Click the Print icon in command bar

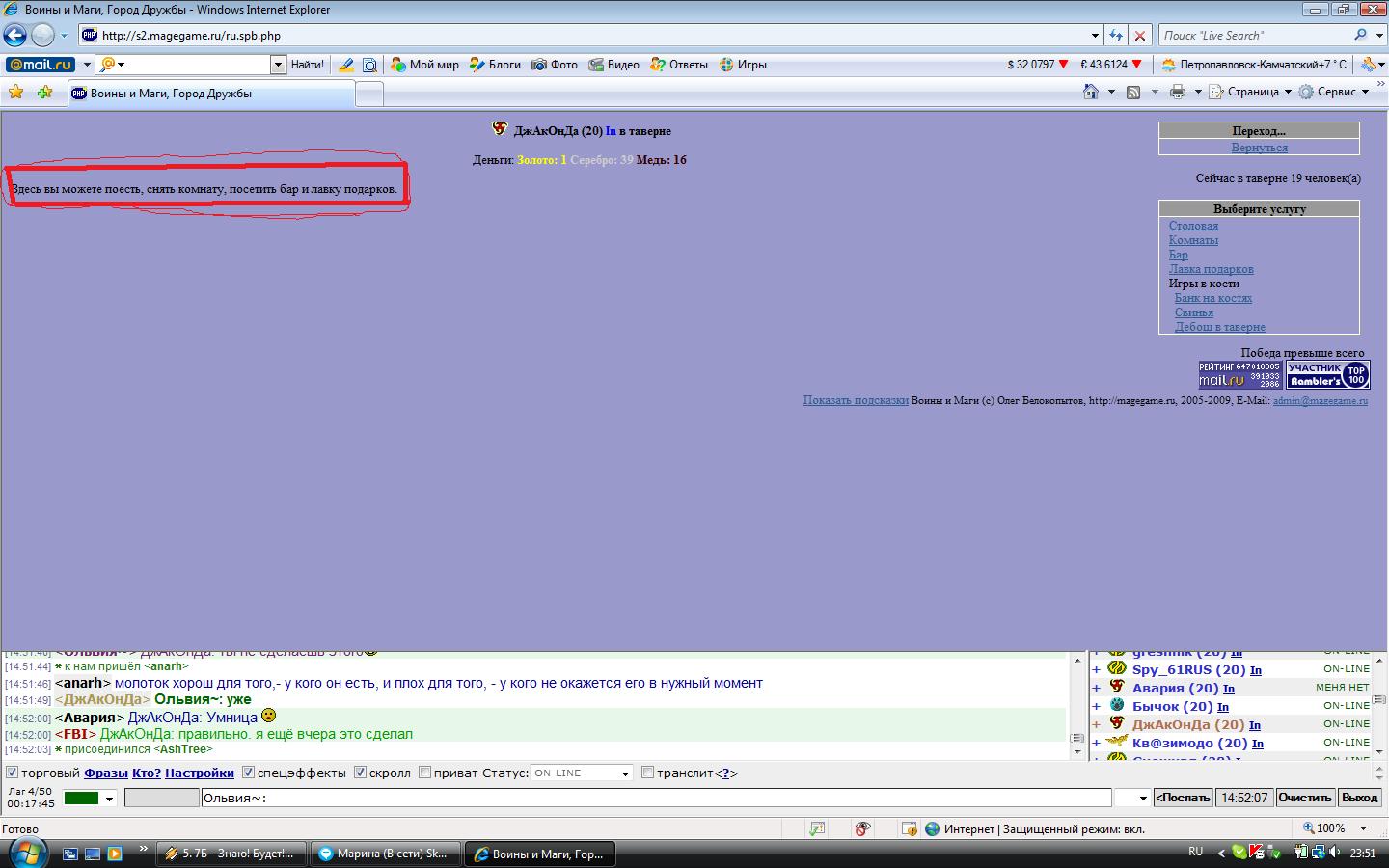(1178, 92)
